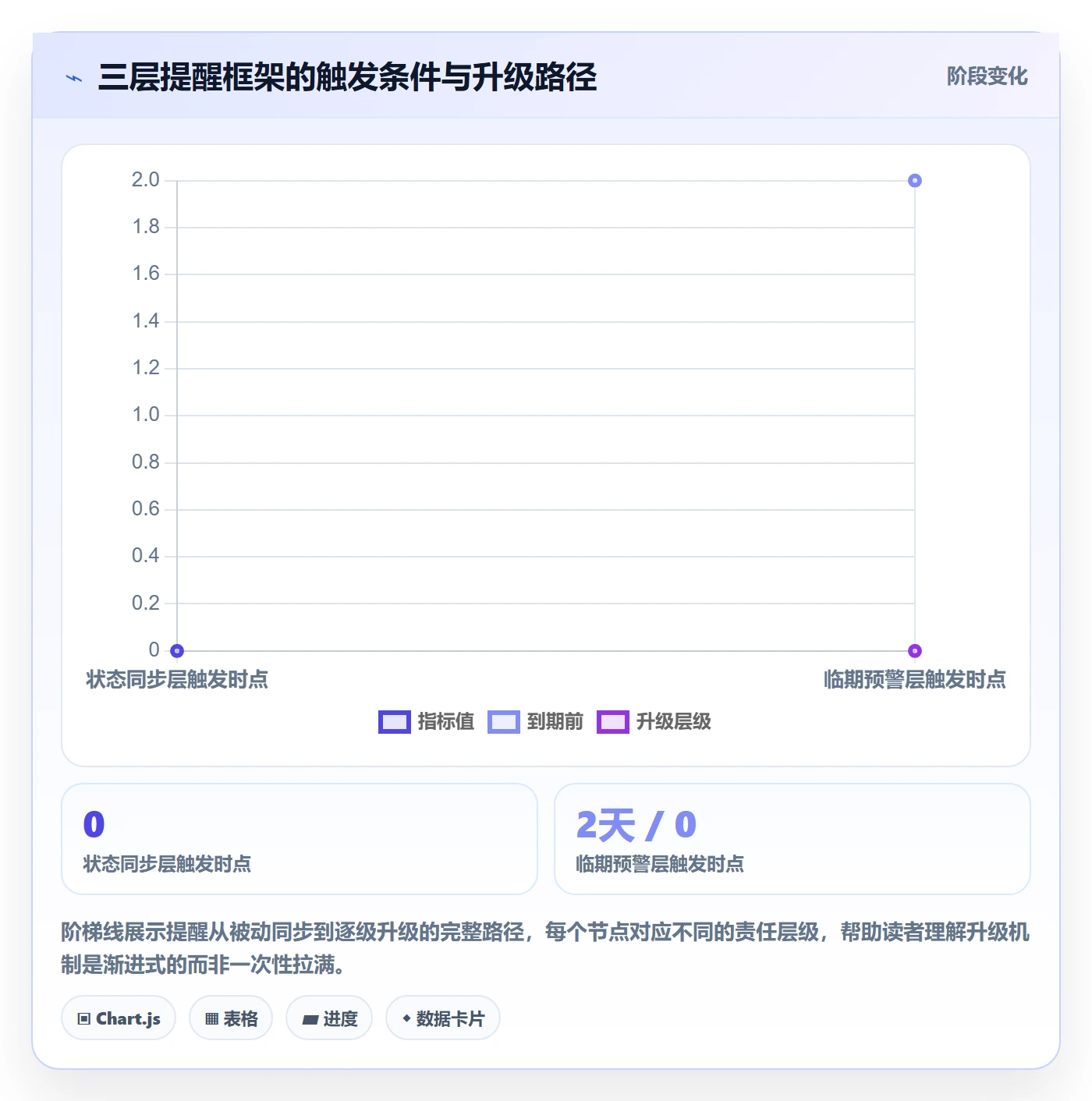Viewport: 1092px width, 1101px height.
Task: Toggle the 指标值 legend swatch
Action: (x=394, y=722)
